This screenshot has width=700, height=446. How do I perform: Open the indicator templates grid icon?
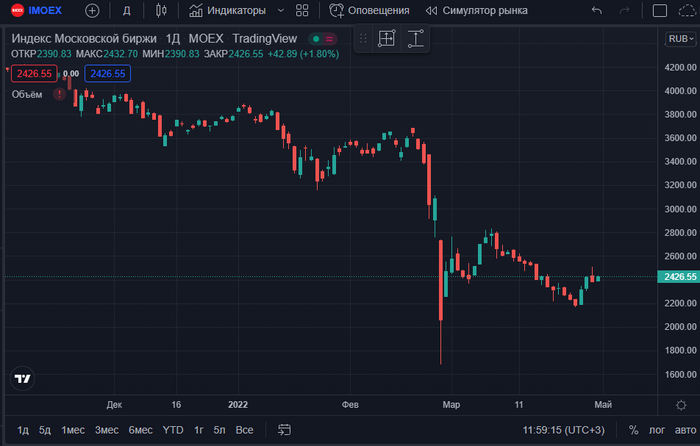tap(302, 11)
